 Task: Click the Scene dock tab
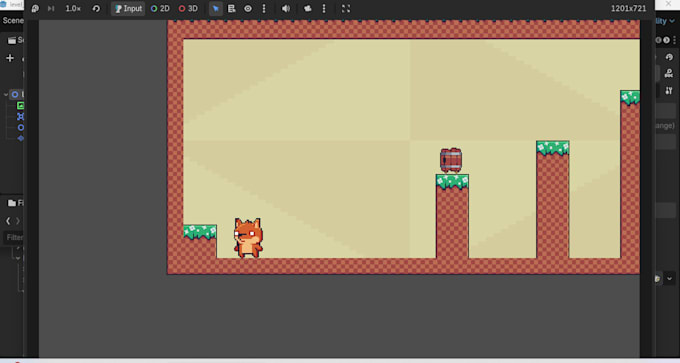13,20
